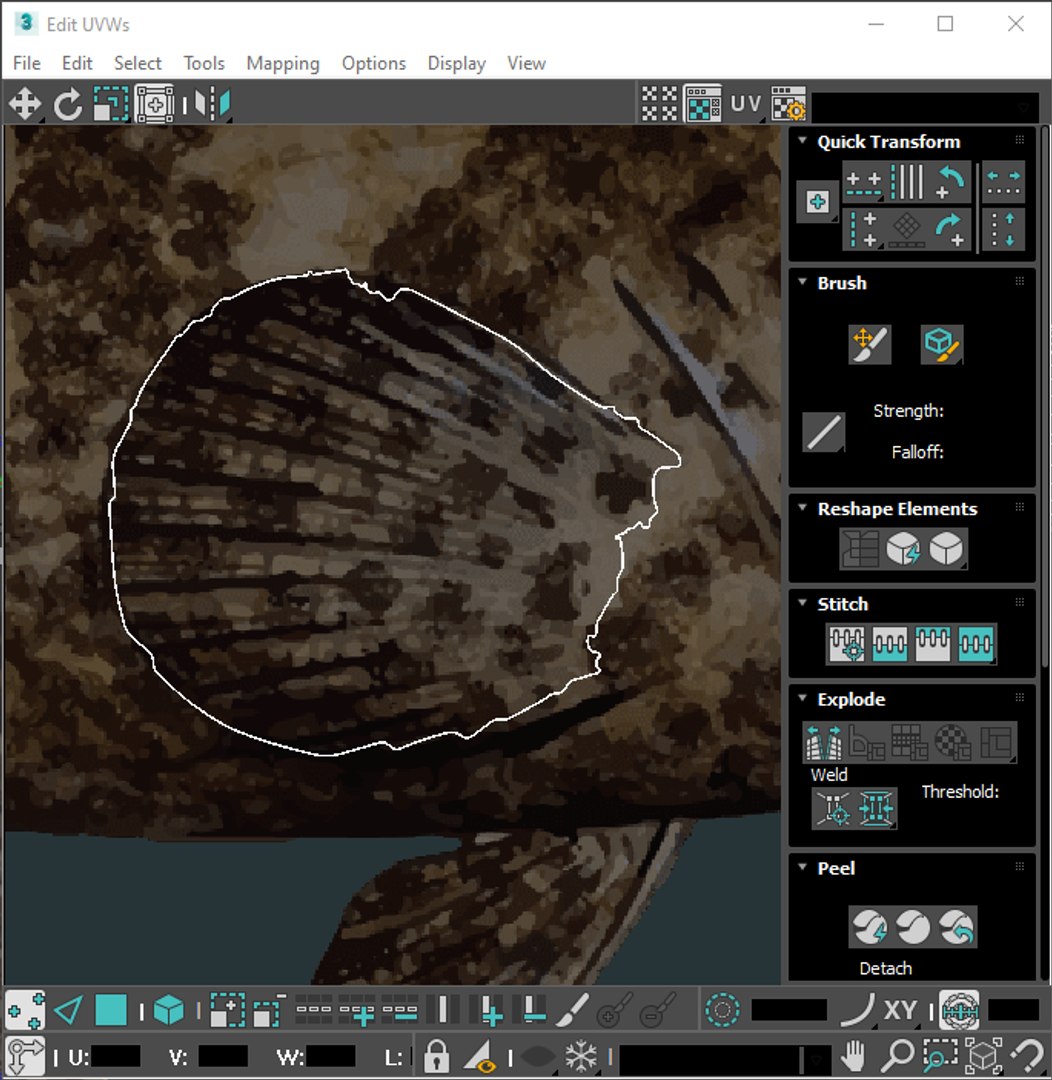Click Rotate 90 clockwise around pivot
Image resolution: width=1052 pixels, height=1080 pixels.
[x=949, y=229]
